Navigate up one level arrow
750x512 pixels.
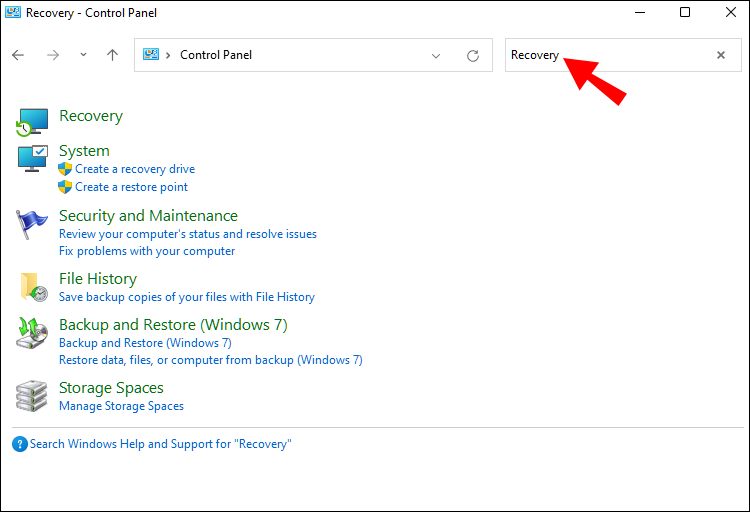click(112, 55)
